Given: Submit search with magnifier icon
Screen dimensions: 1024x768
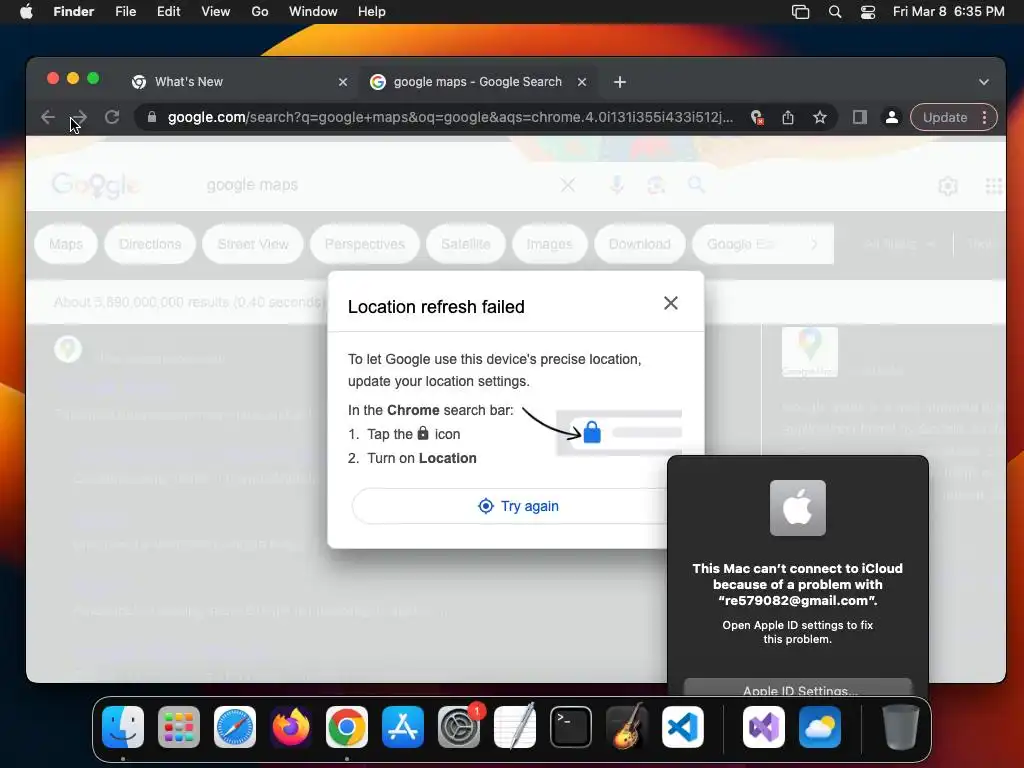Looking at the screenshot, I should point(696,185).
